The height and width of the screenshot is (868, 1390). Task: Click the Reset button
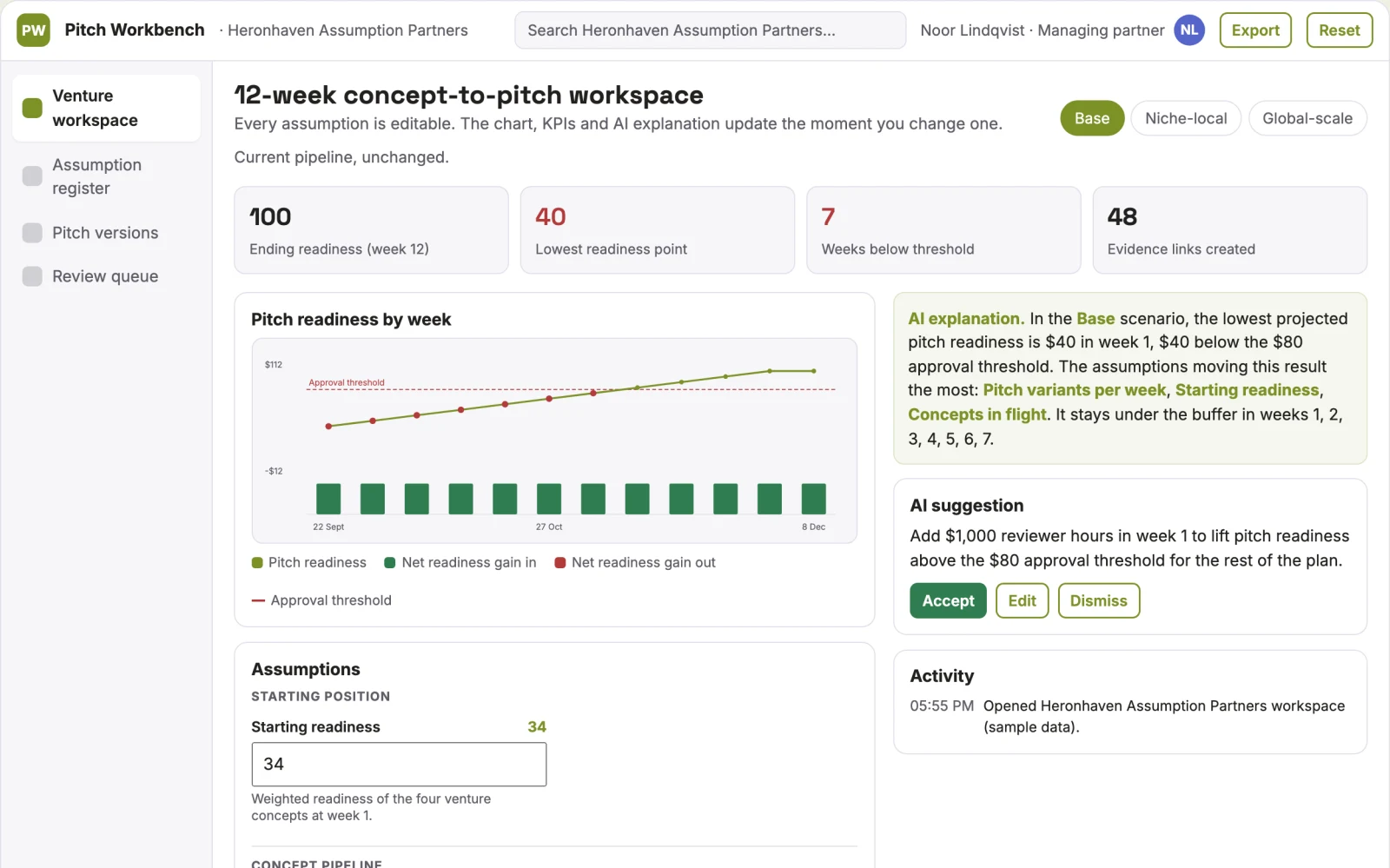(1339, 30)
